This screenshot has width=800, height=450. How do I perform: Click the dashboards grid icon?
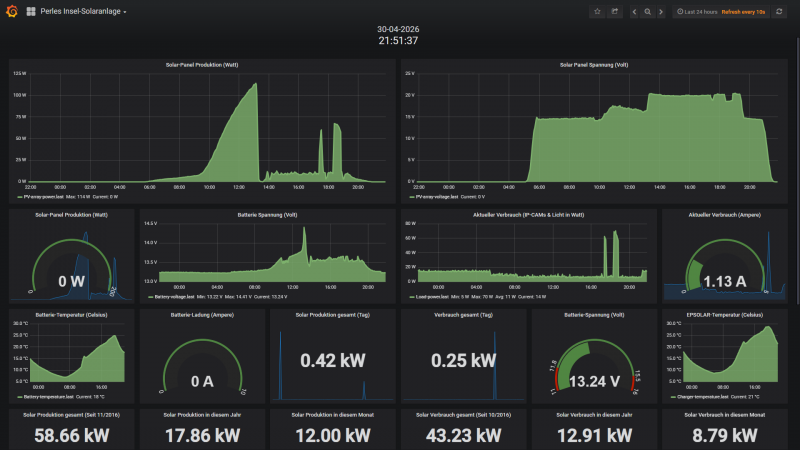pyautogui.click(x=31, y=11)
